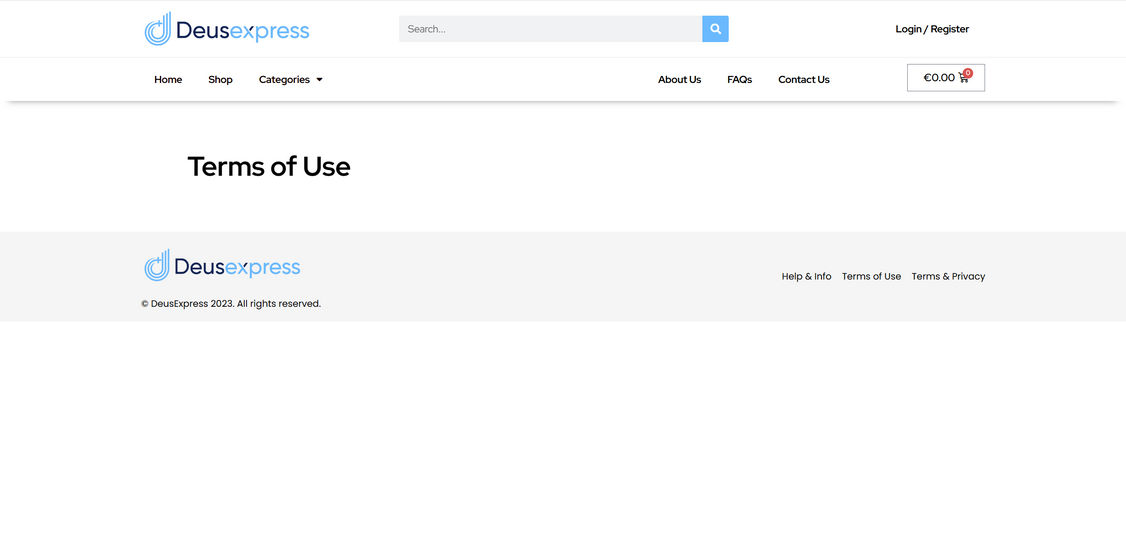The width and height of the screenshot is (1126, 545).
Task: Click the DeusExpress 2023 copyright text
Action: 231,304
